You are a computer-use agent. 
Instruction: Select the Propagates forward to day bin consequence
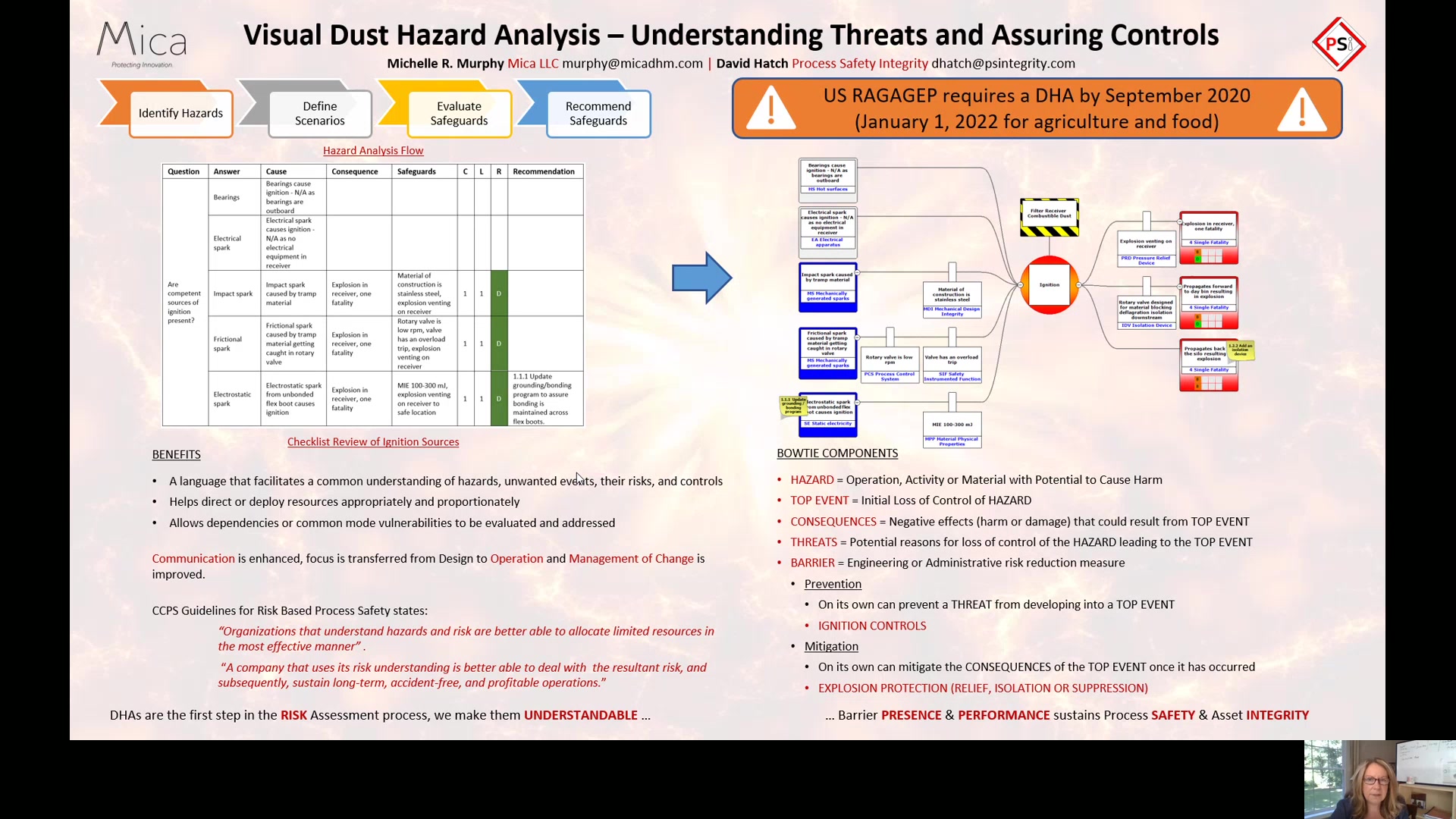[1209, 303]
